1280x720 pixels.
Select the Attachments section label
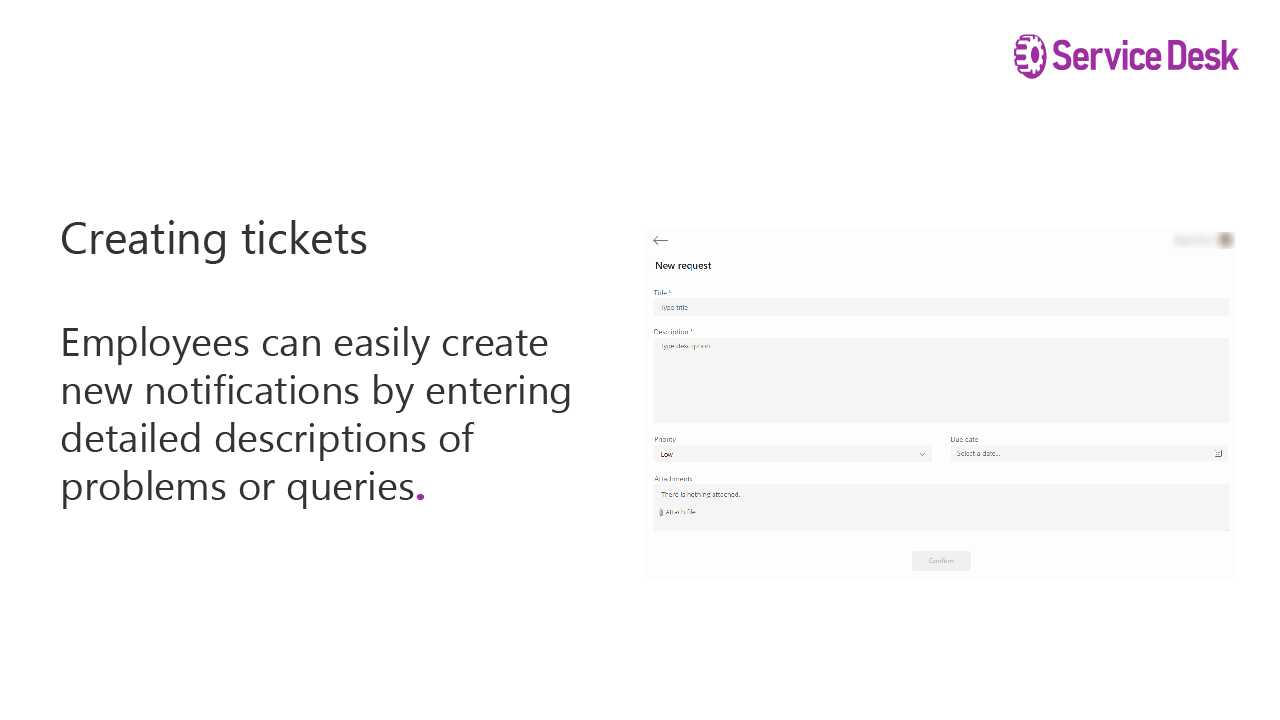[x=672, y=478]
